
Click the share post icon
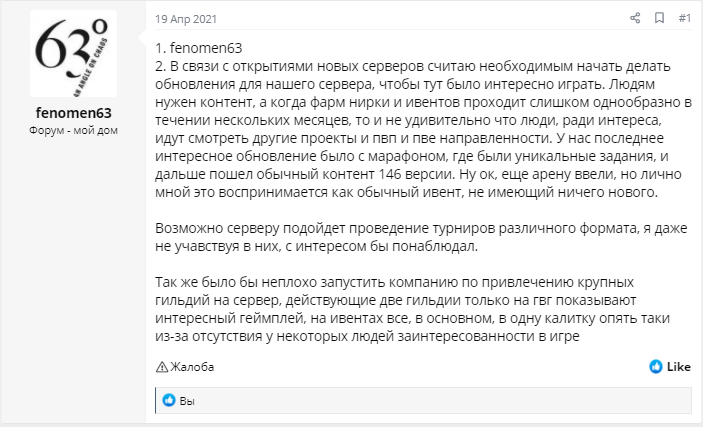pos(634,18)
